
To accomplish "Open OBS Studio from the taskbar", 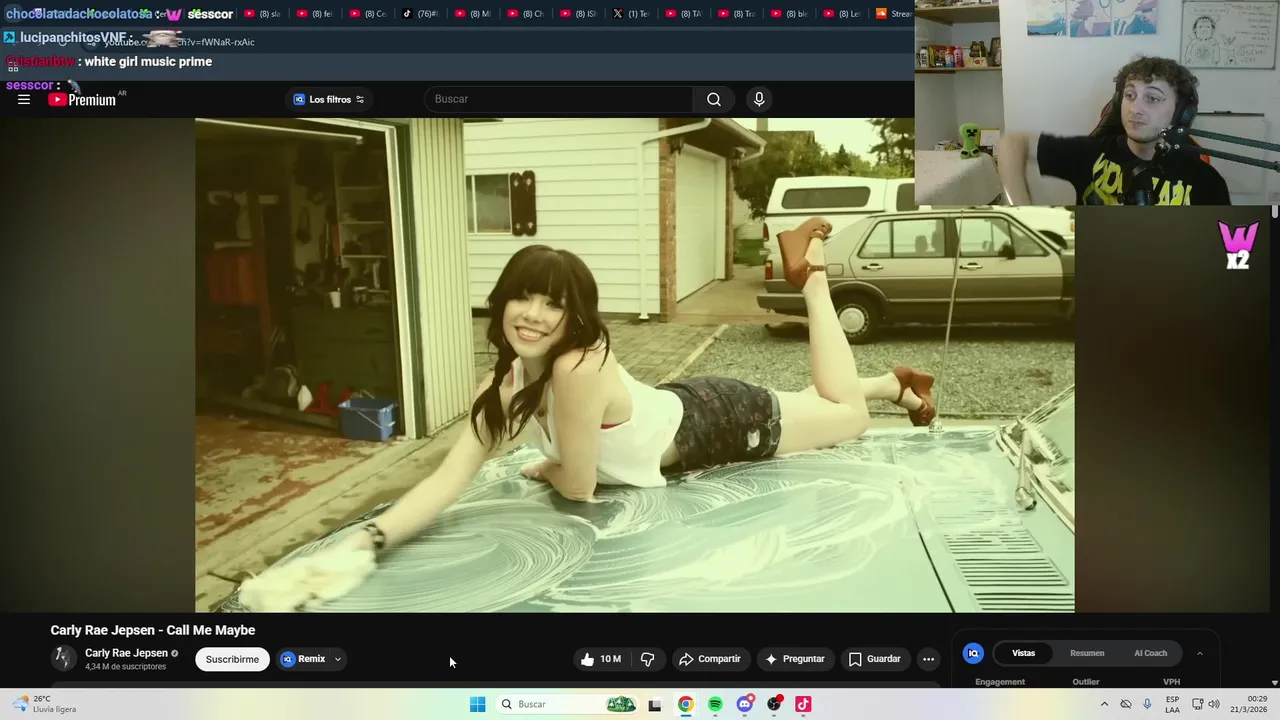I will click(774, 704).
